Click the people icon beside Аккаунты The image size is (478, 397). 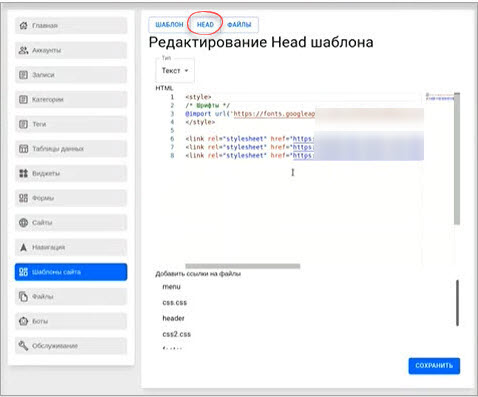tap(23, 50)
